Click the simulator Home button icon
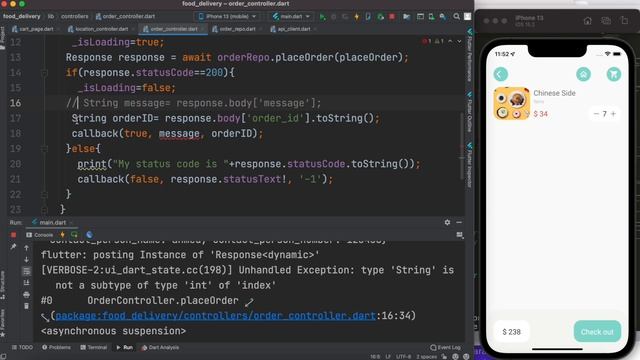 587,21
